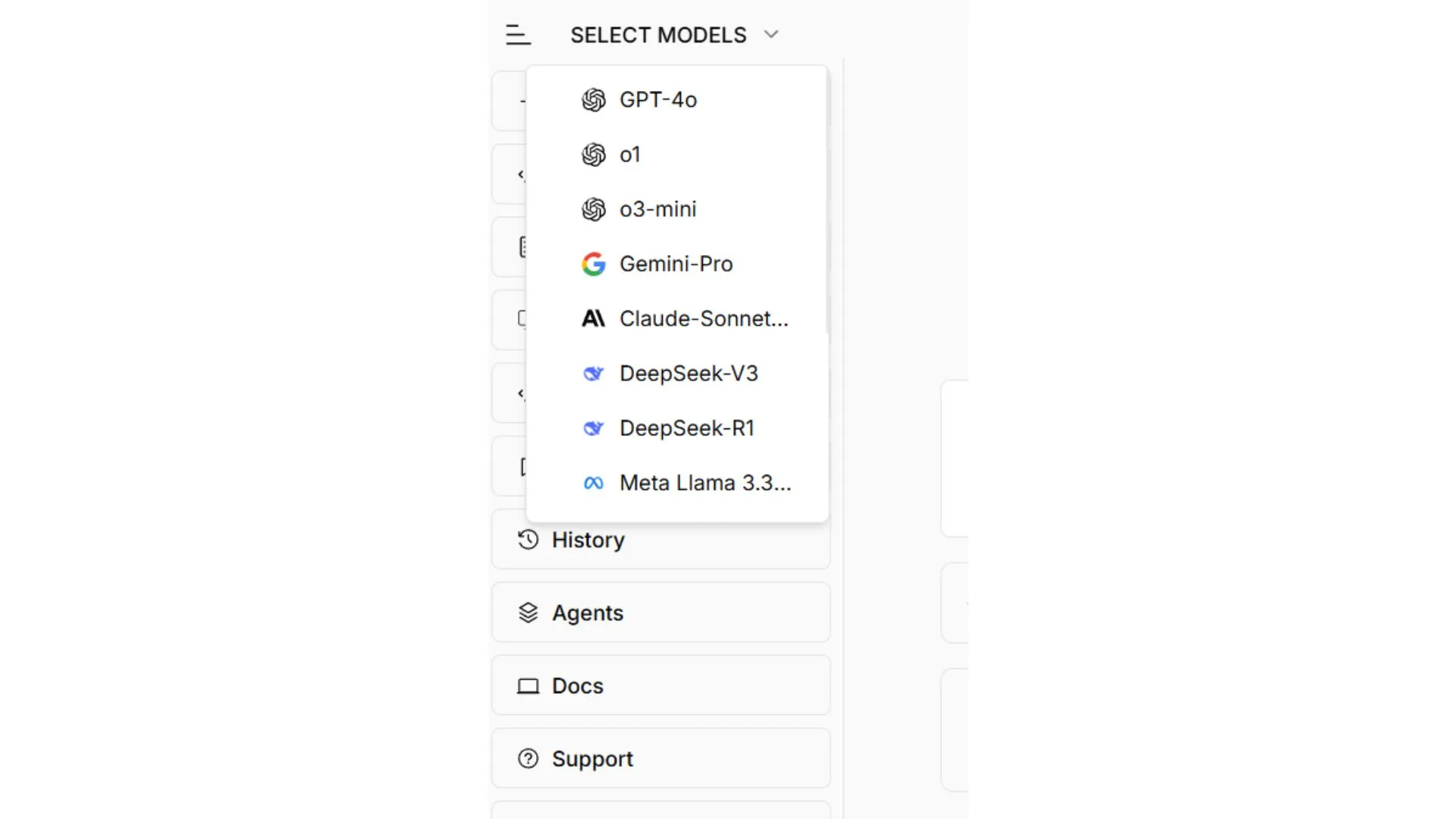Click the Meta infinity logo beside Llama

[594, 483]
